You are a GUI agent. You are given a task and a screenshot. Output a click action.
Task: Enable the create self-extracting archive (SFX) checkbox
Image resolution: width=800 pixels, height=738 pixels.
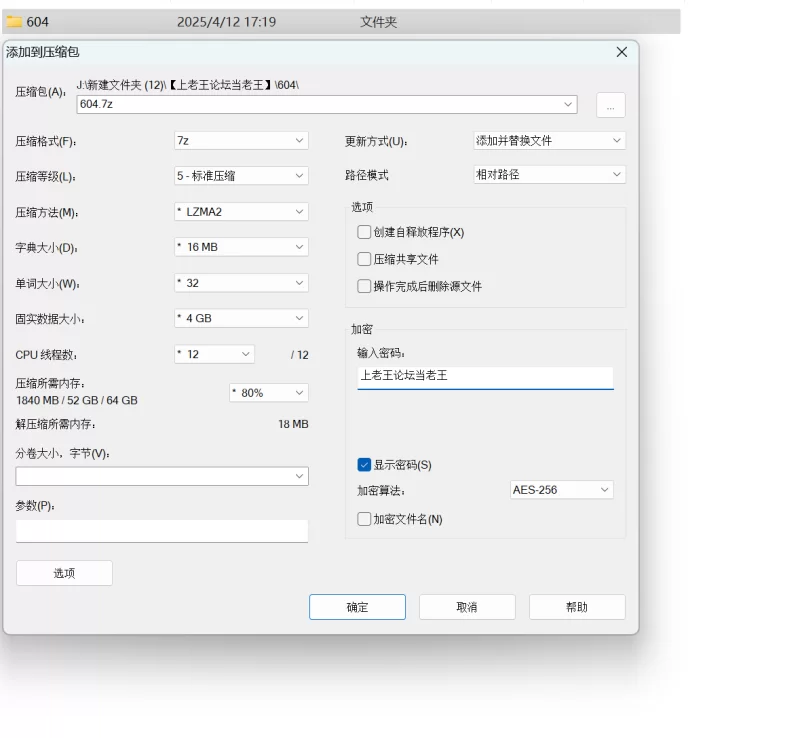pyautogui.click(x=364, y=232)
